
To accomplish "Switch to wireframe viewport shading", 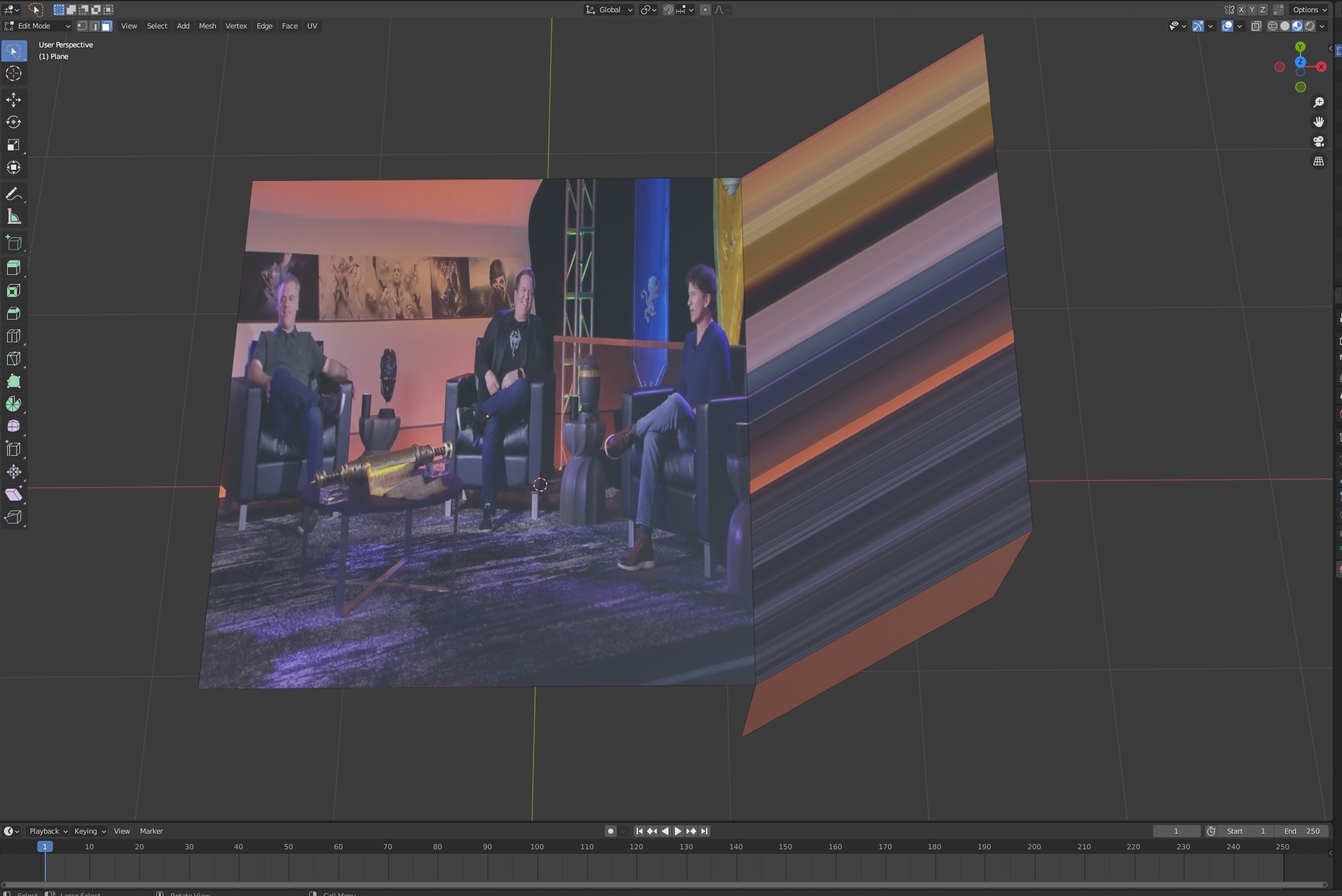I will pos(1273,26).
